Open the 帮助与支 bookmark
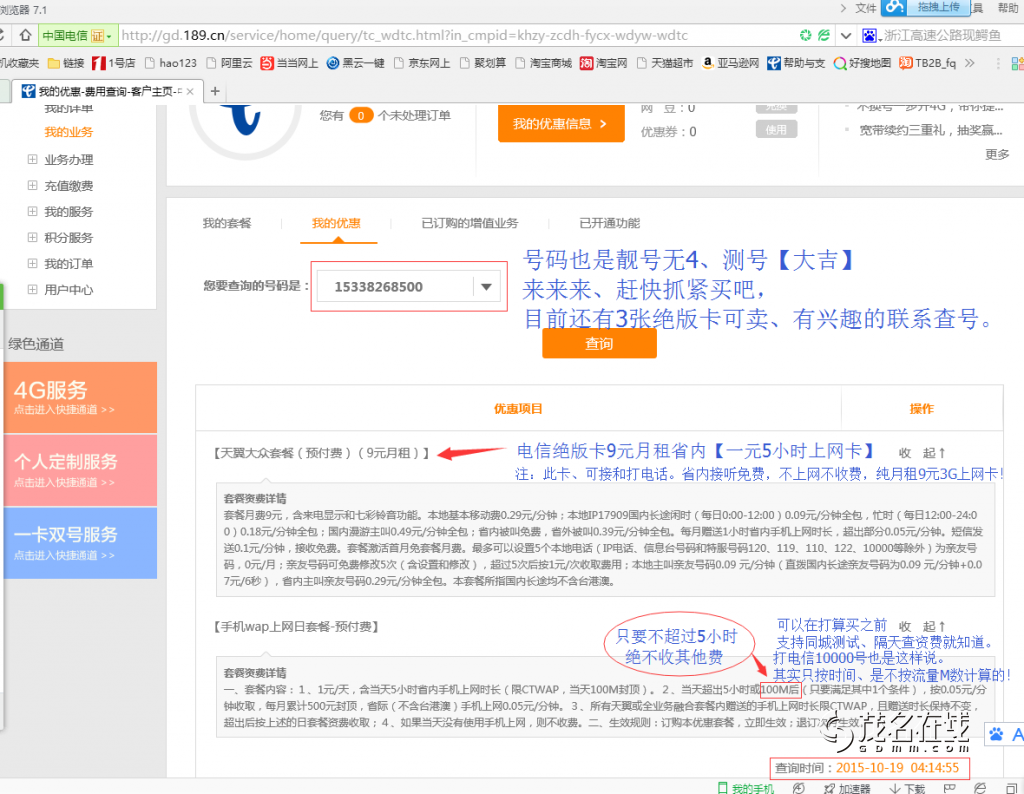Viewport: 1024px width, 794px height. click(796, 63)
